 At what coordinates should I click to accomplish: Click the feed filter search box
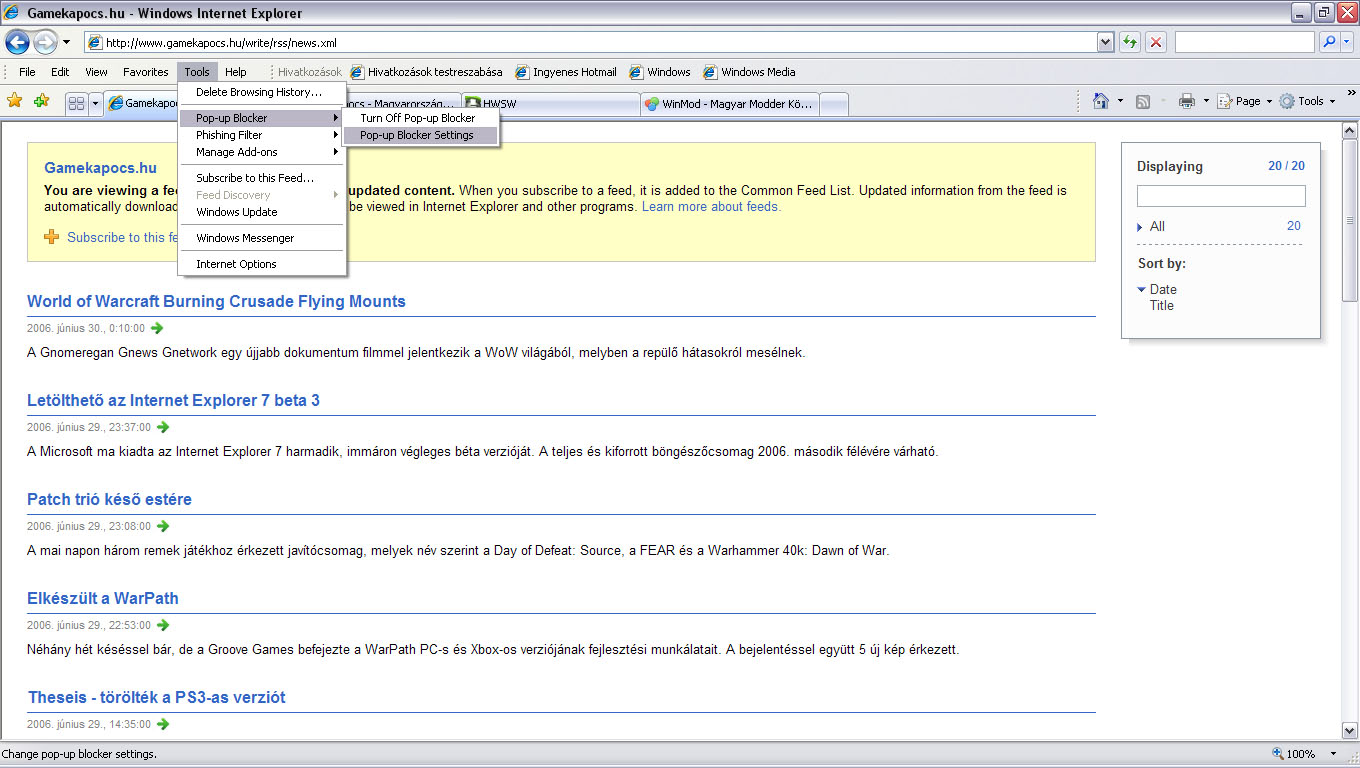click(1221, 196)
